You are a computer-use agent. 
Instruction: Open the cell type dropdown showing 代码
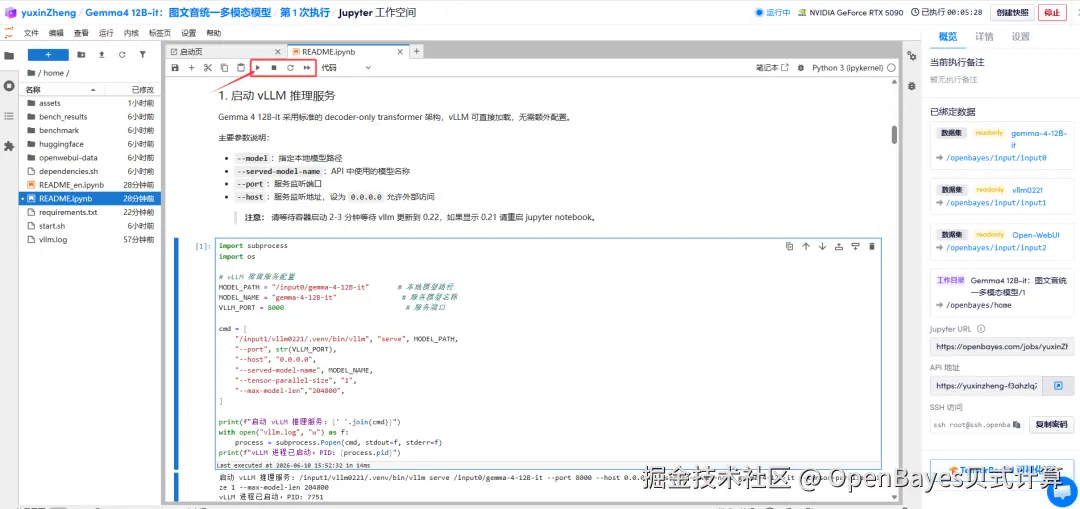pyautogui.click(x=346, y=67)
